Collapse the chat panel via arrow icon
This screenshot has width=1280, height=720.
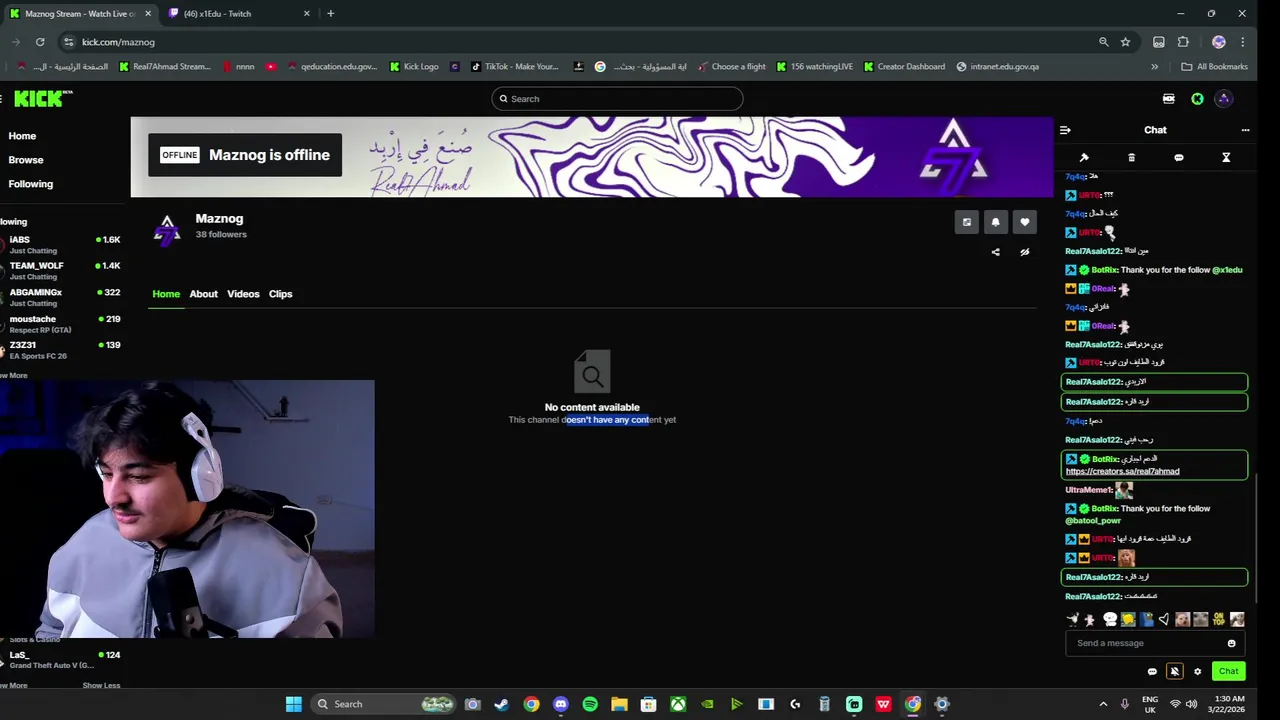pyautogui.click(x=1065, y=130)
